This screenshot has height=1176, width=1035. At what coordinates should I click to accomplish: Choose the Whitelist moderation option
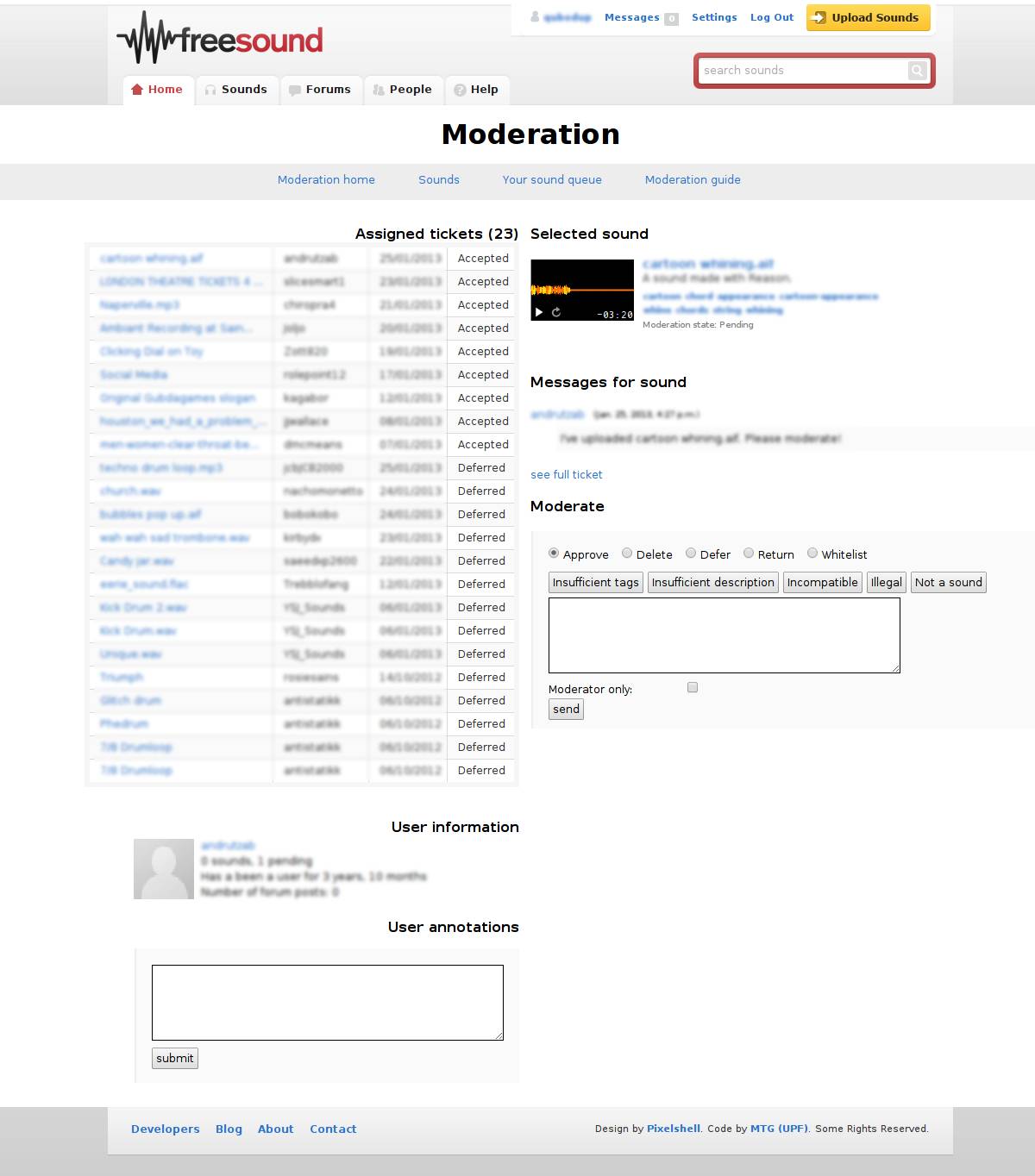coord(812,554)
